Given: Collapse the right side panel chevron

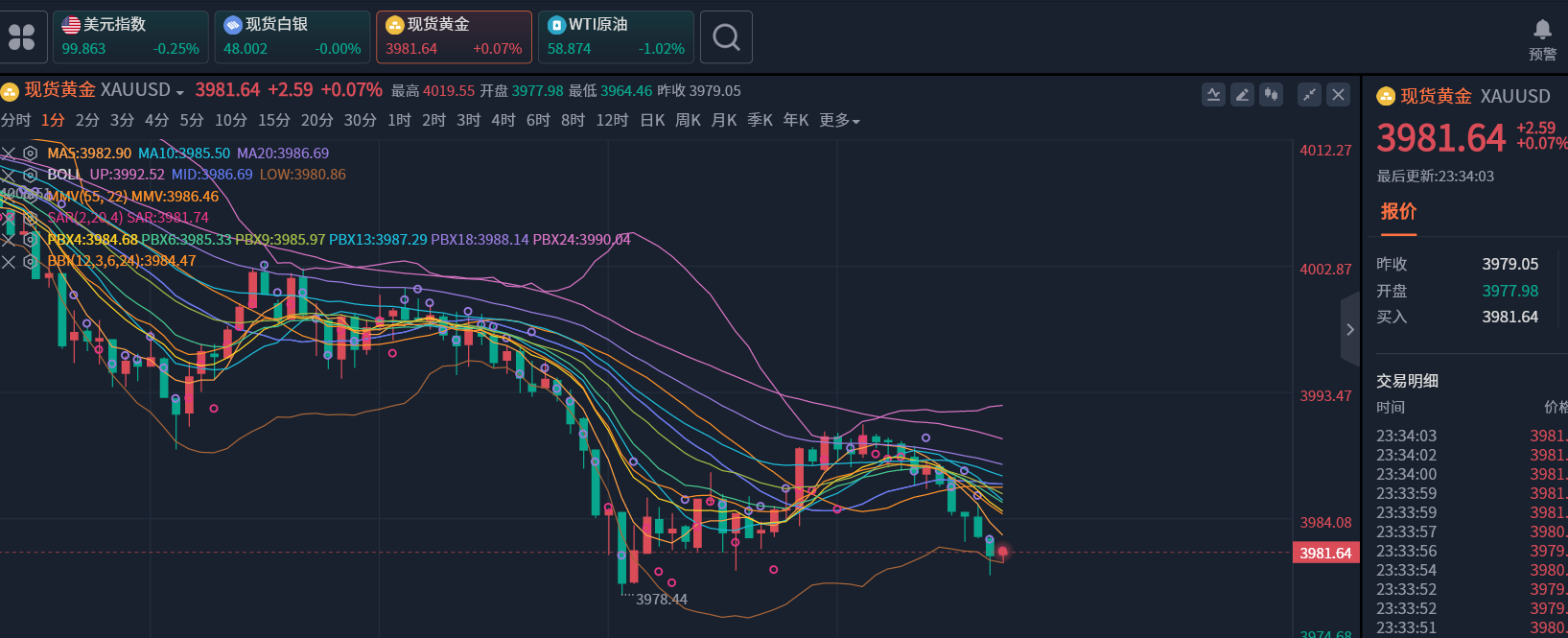Looking at the screenshot, I should click(1350, 330).
